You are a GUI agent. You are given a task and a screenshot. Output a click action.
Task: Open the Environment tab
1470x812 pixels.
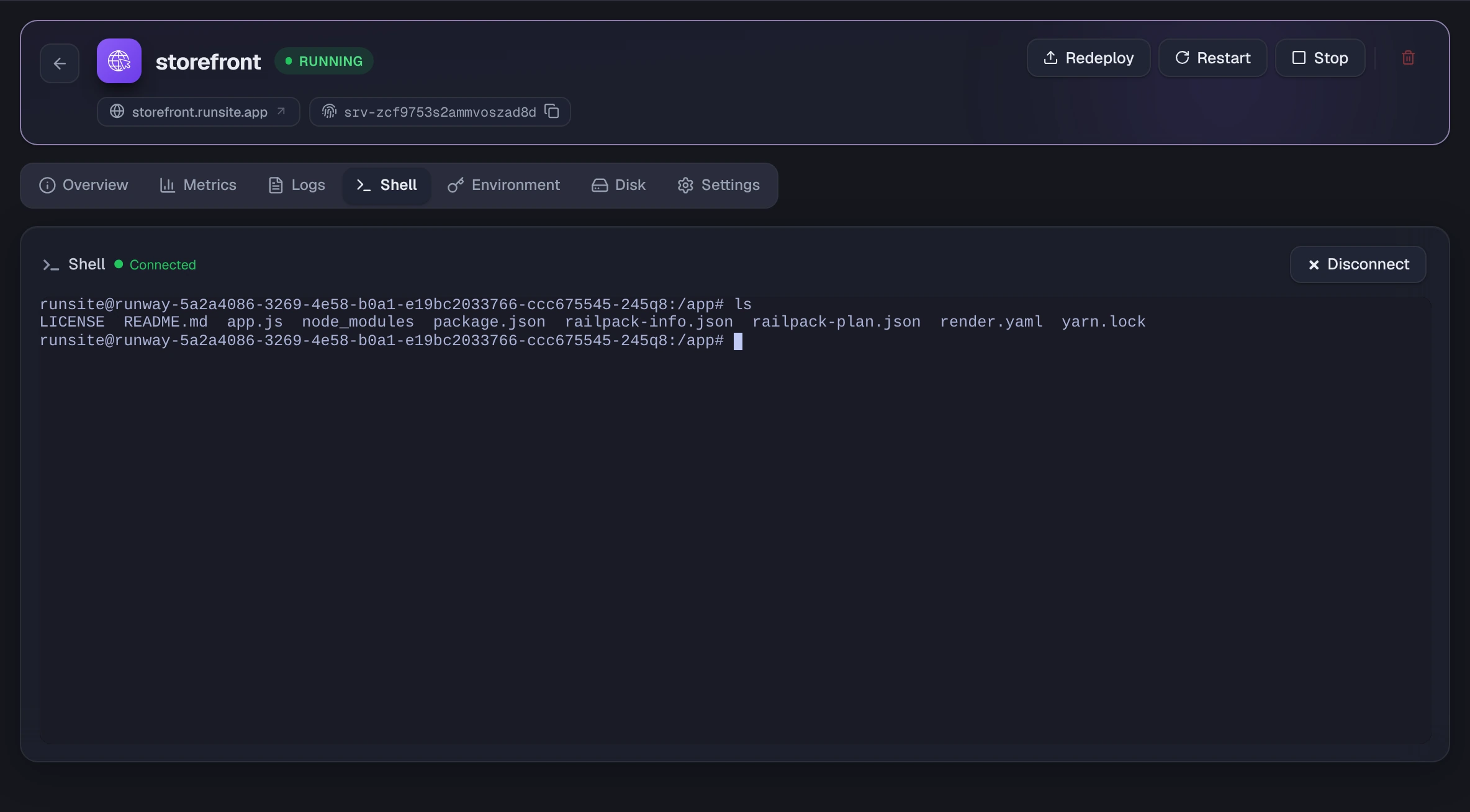click(x=503, y=185)
